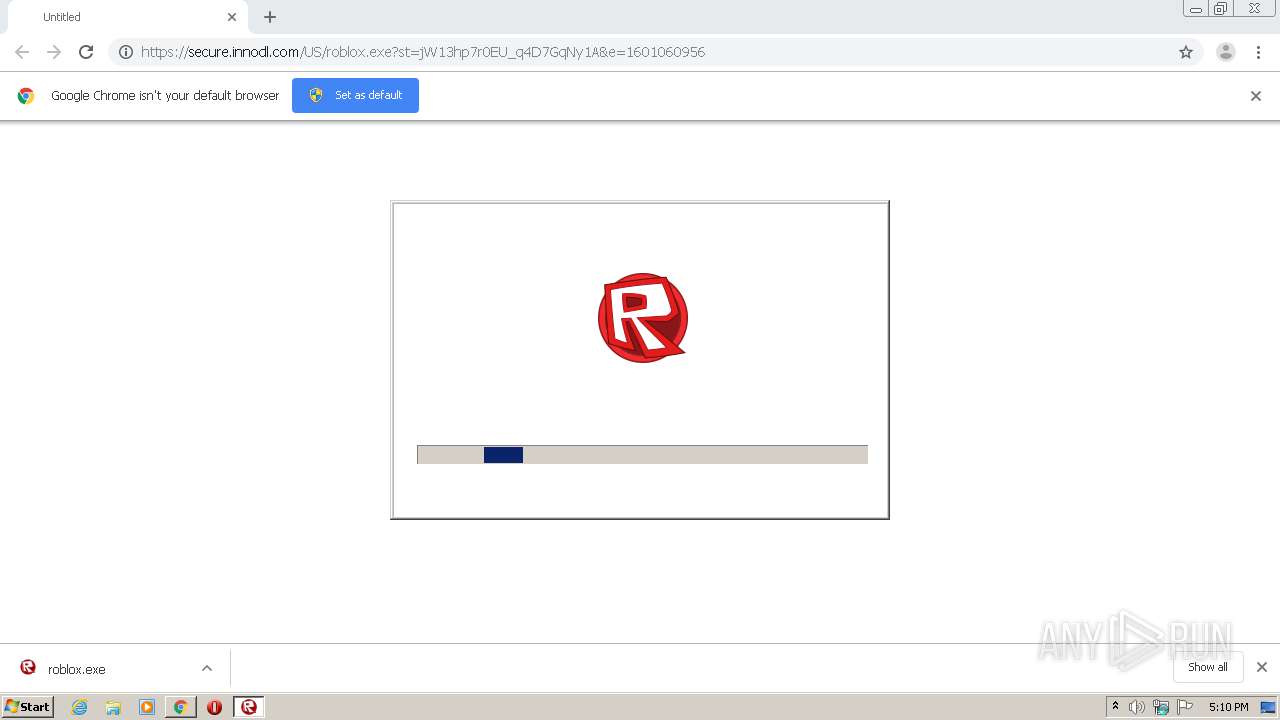The height and width of the screenshot is (720, 1280).
Task: View site information icon in address bar
Action: pos(126,52)
